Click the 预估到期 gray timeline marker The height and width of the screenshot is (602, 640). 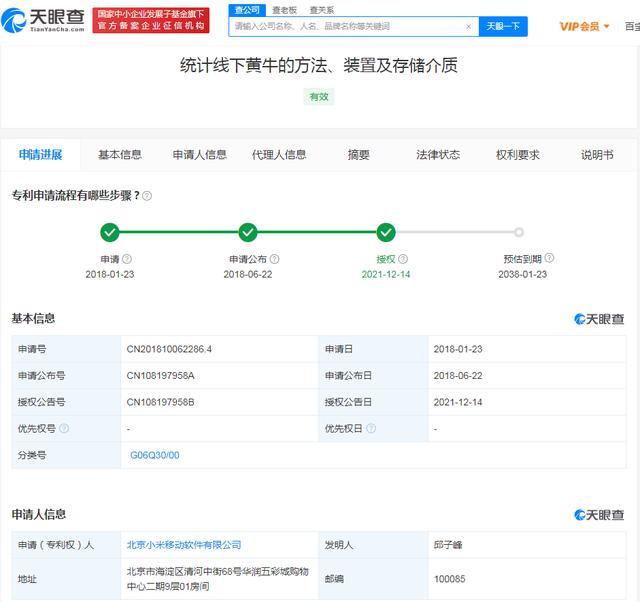518,232
